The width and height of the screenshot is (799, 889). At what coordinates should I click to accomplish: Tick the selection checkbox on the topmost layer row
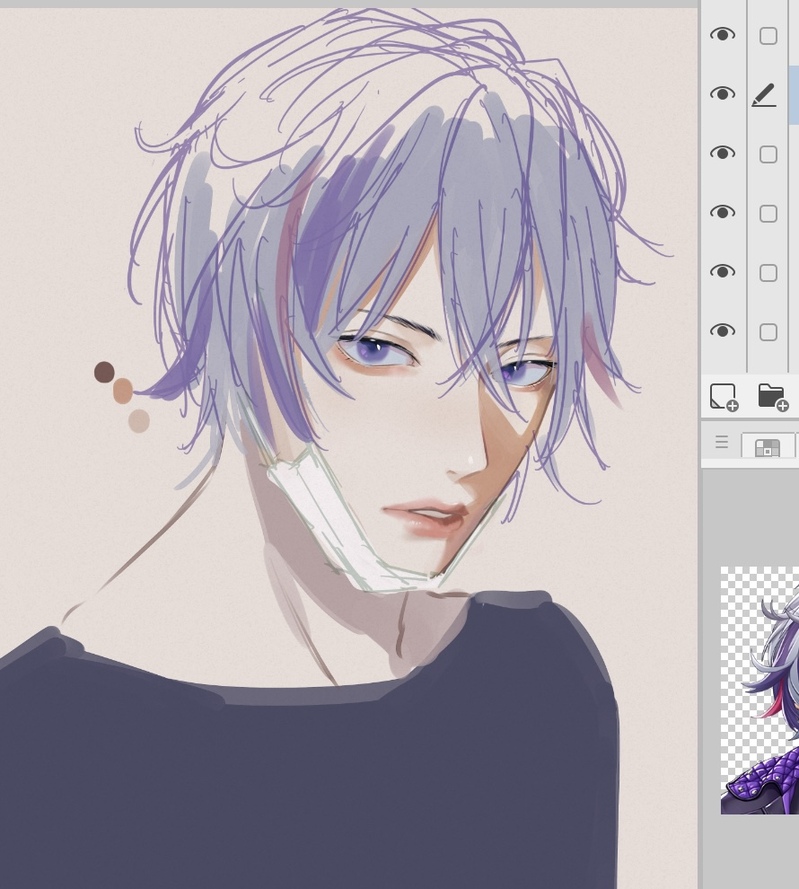[x=768, y=36]
